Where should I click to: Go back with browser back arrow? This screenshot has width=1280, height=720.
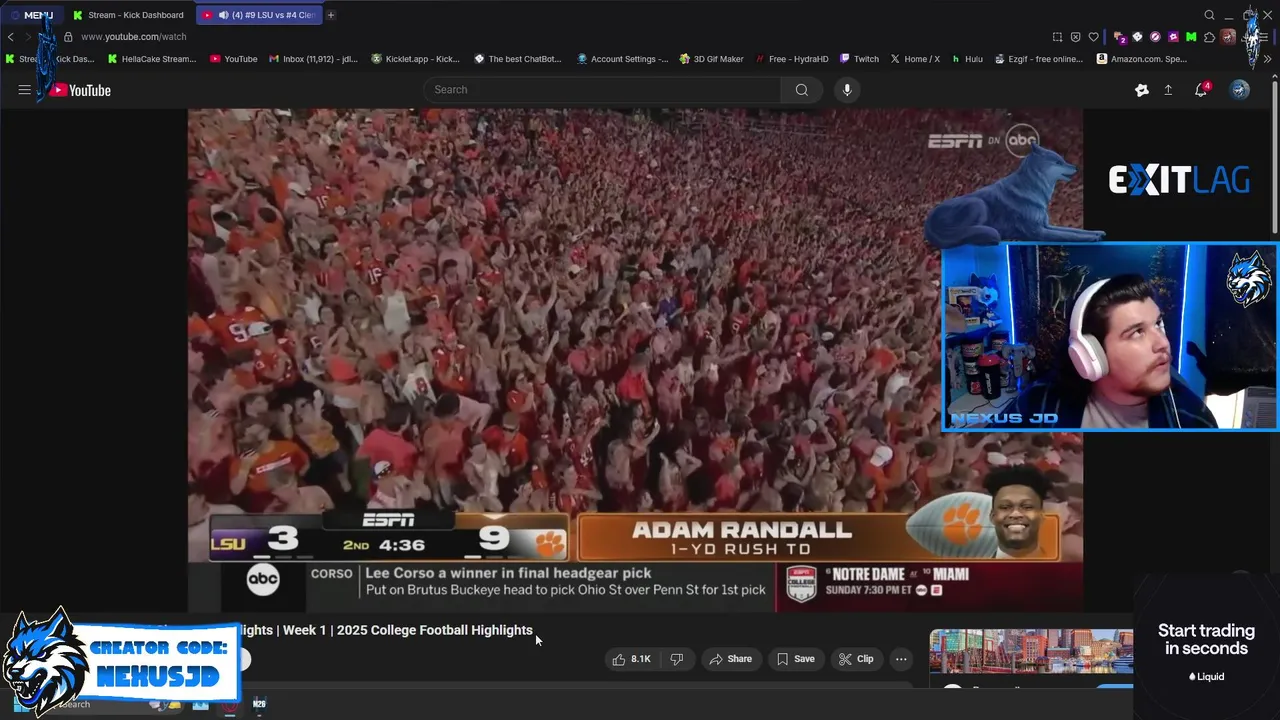click(x=10, y=37)
